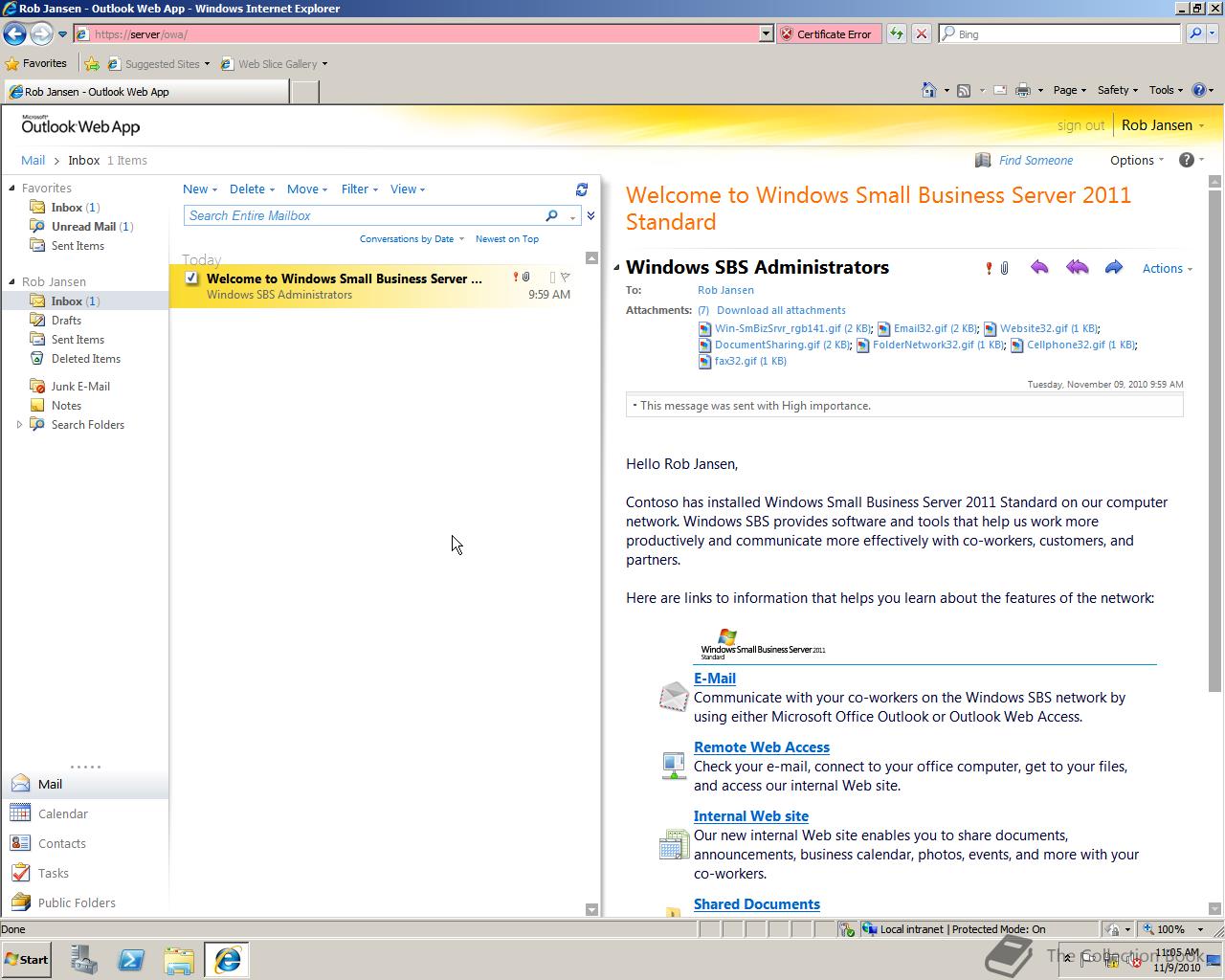Click the Reply All double-arrow icon
This screenshot has width=1225, height=980.
click(x=1077, y=268)
